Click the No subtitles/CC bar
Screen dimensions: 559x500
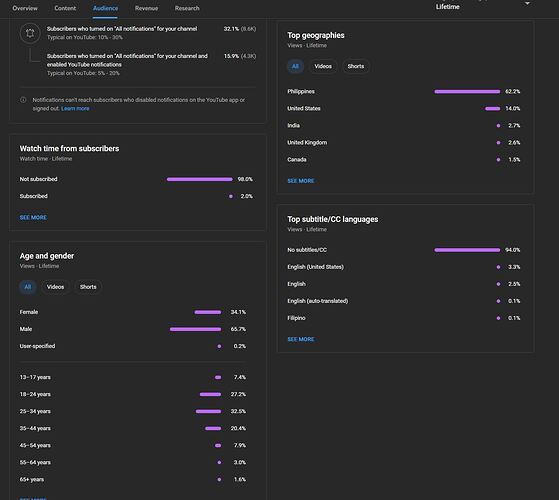(467, 250)
